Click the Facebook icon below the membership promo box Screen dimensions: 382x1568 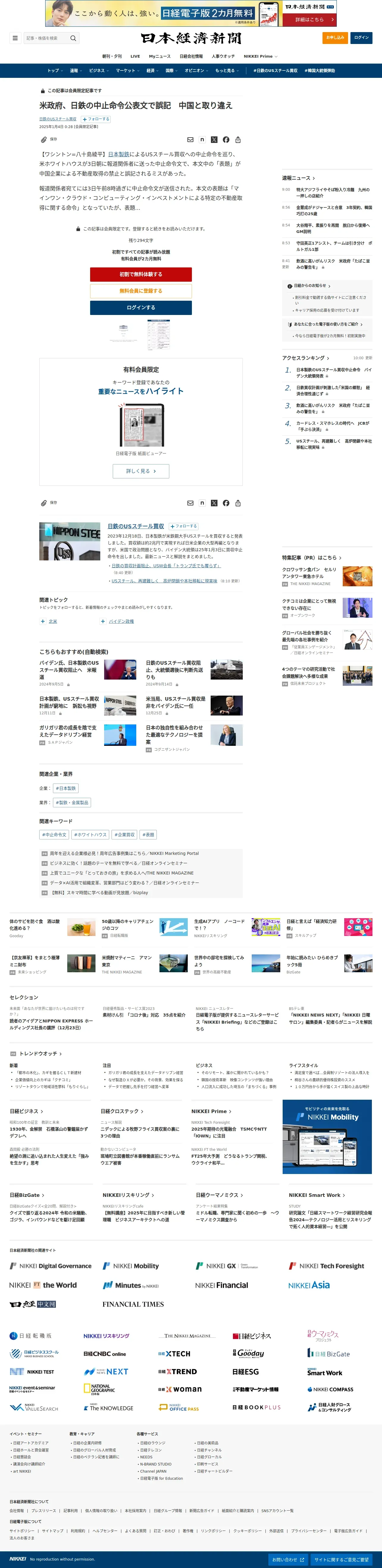pos(226,503)
